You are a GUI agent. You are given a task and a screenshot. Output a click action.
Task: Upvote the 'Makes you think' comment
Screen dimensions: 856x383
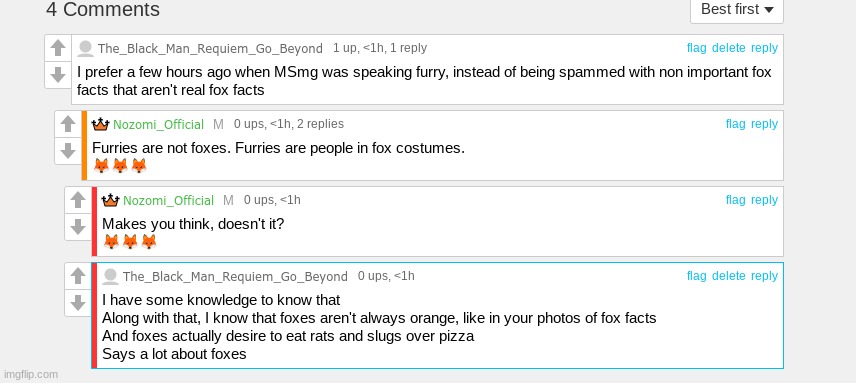[78, 200]
